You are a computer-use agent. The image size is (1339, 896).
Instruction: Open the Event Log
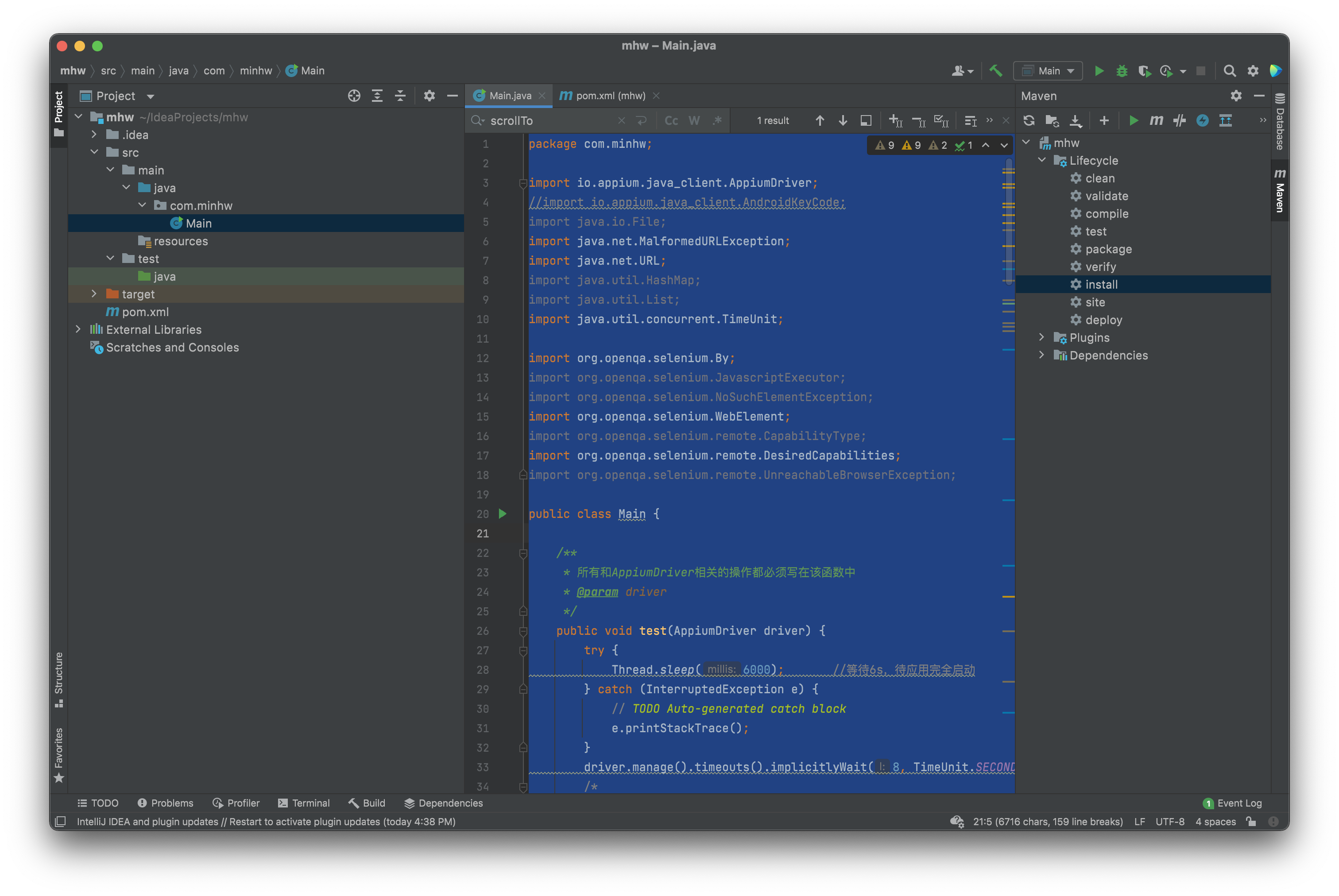click(x=1232, y=803)
